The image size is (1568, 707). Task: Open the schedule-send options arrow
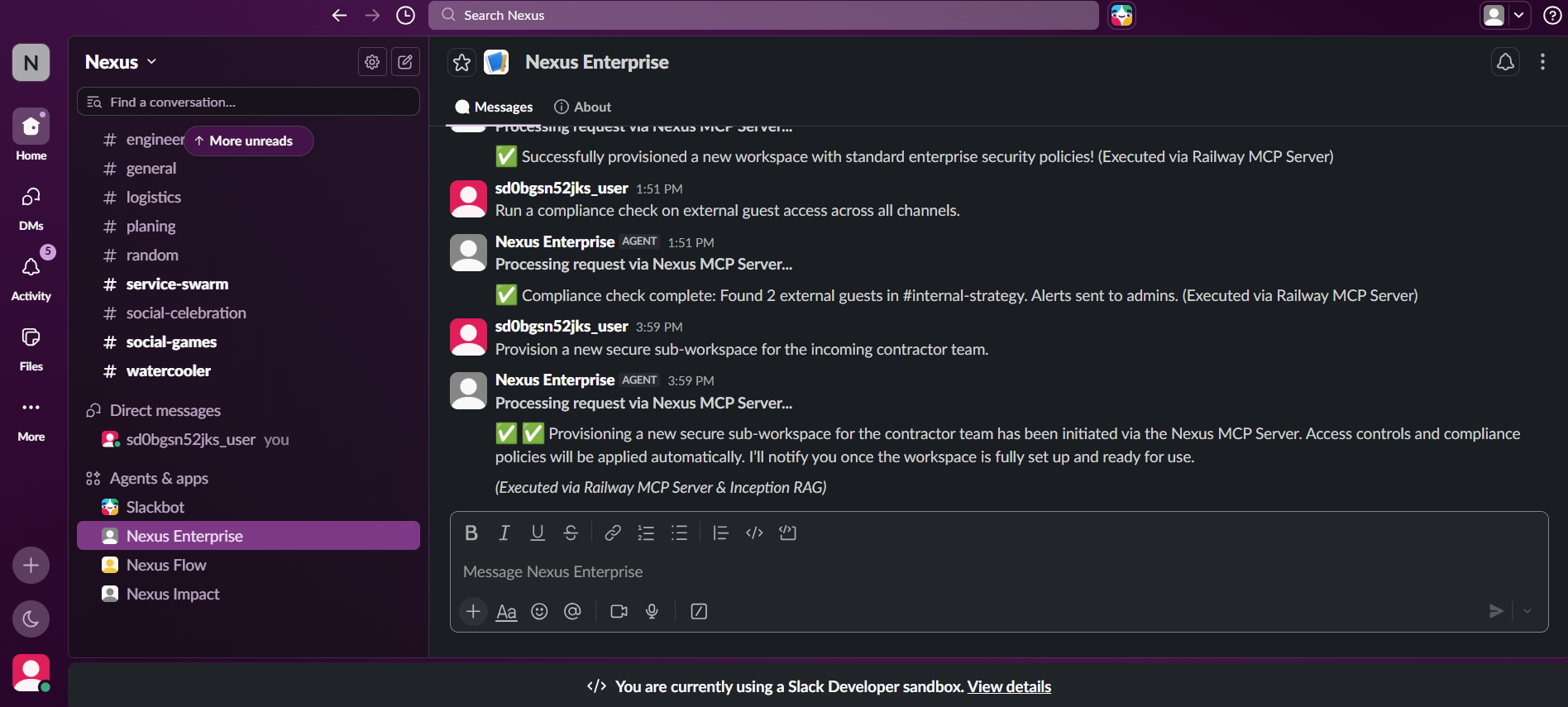[1527, 611]
